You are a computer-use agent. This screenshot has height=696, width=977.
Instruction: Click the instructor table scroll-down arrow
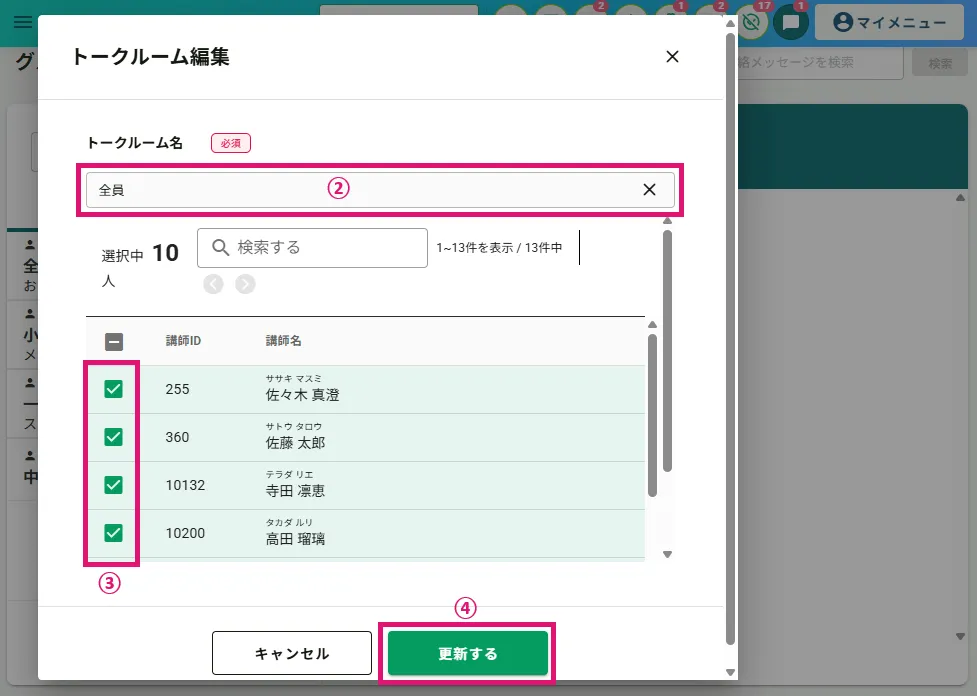click(x=667, y=554)
